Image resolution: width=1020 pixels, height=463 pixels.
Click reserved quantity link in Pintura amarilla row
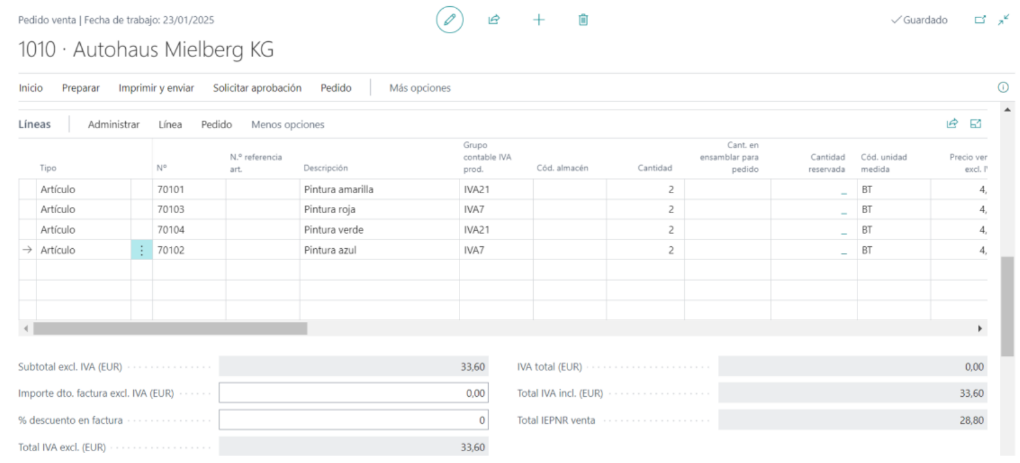pos(844,192)
